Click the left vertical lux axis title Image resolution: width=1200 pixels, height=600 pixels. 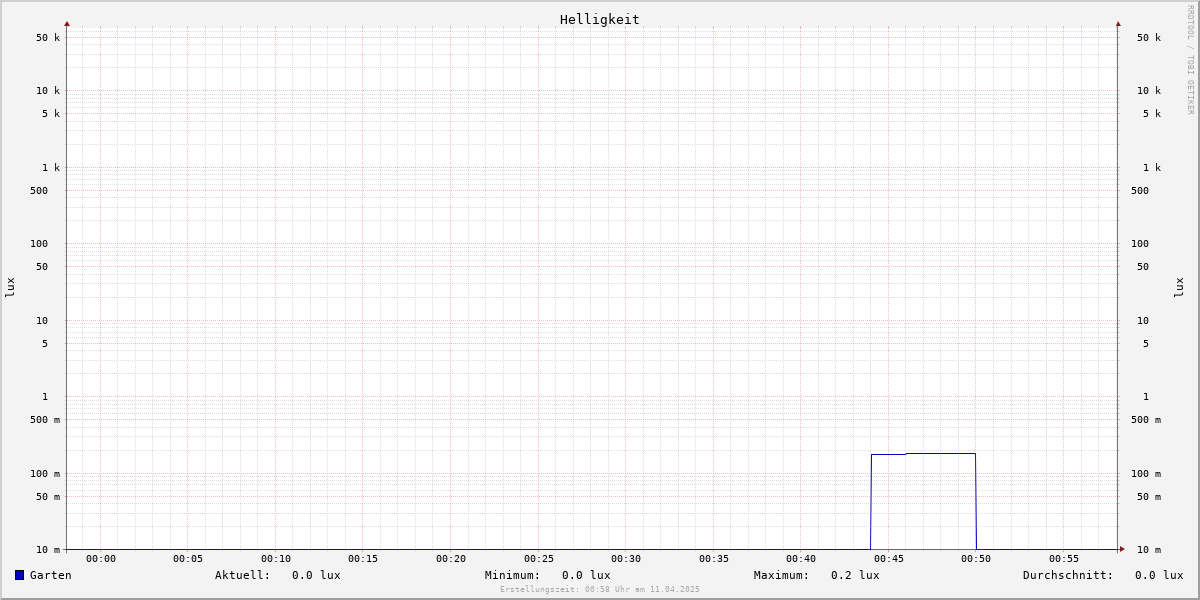pyautogui.click(x=10, y=287)
